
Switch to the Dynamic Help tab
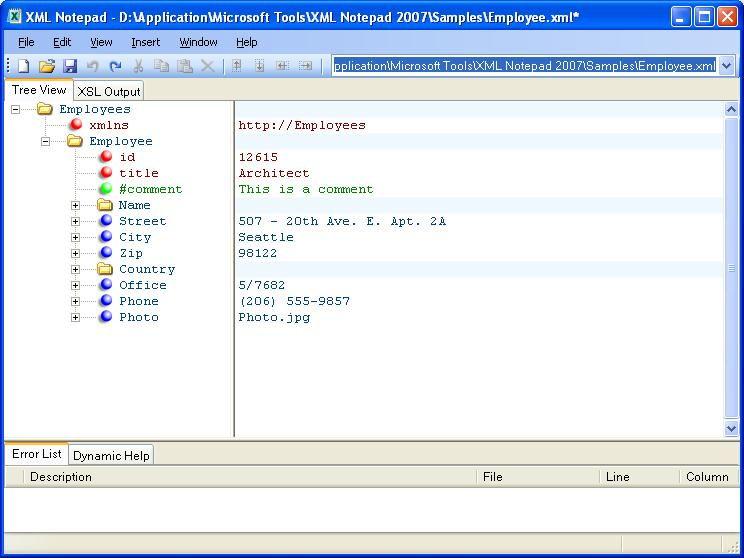click(x=111, y=456)
